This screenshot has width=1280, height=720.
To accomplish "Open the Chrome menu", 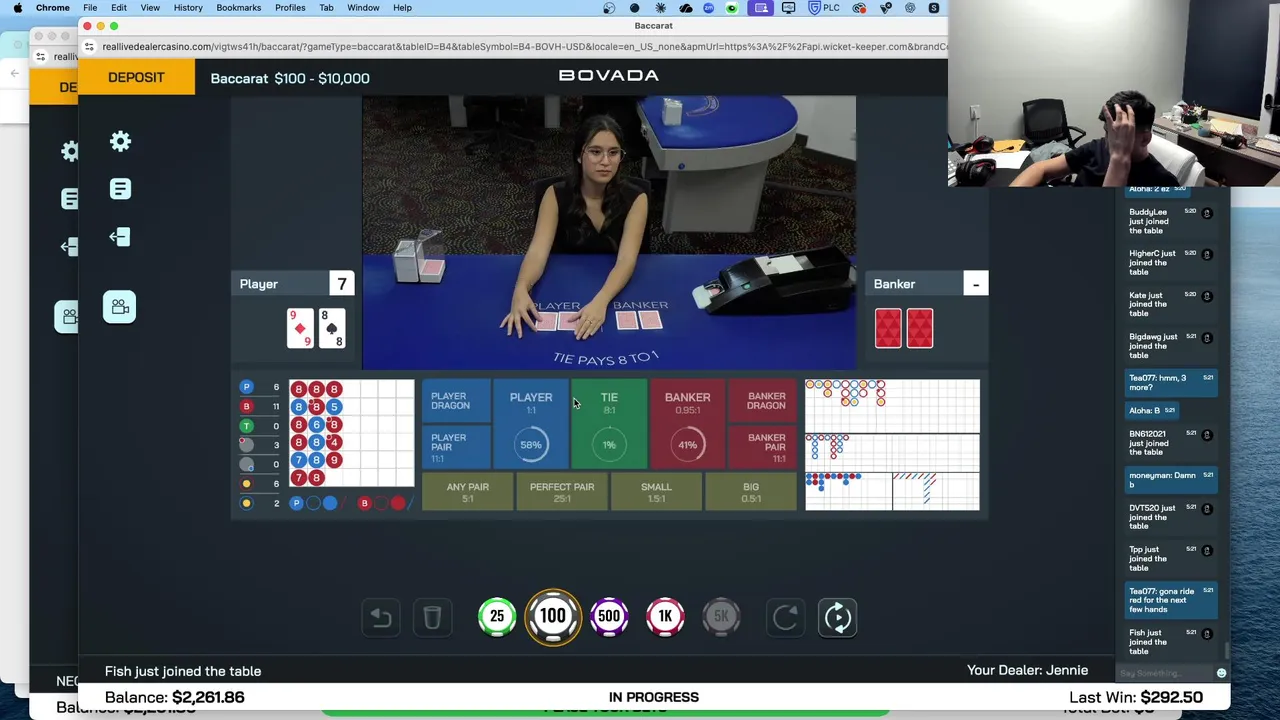I will [x=52, y=8].
